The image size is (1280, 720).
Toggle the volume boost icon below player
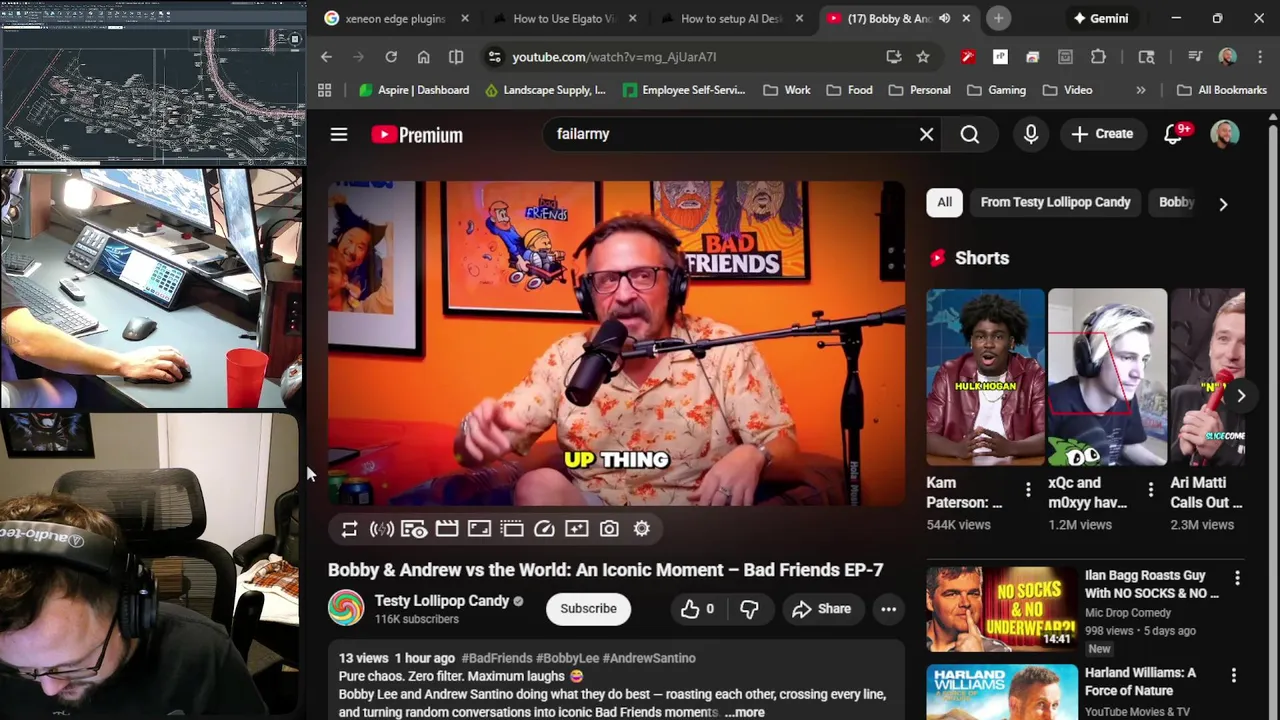click(x=382, y=529)
